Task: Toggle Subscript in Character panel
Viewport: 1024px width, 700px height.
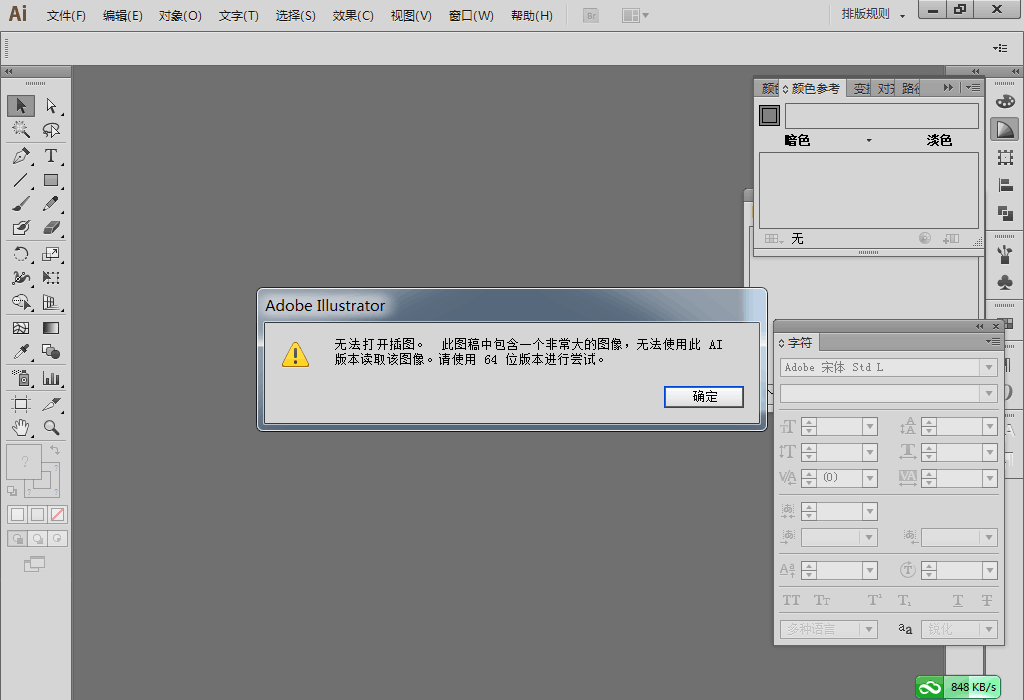Action: click(904, 600)
